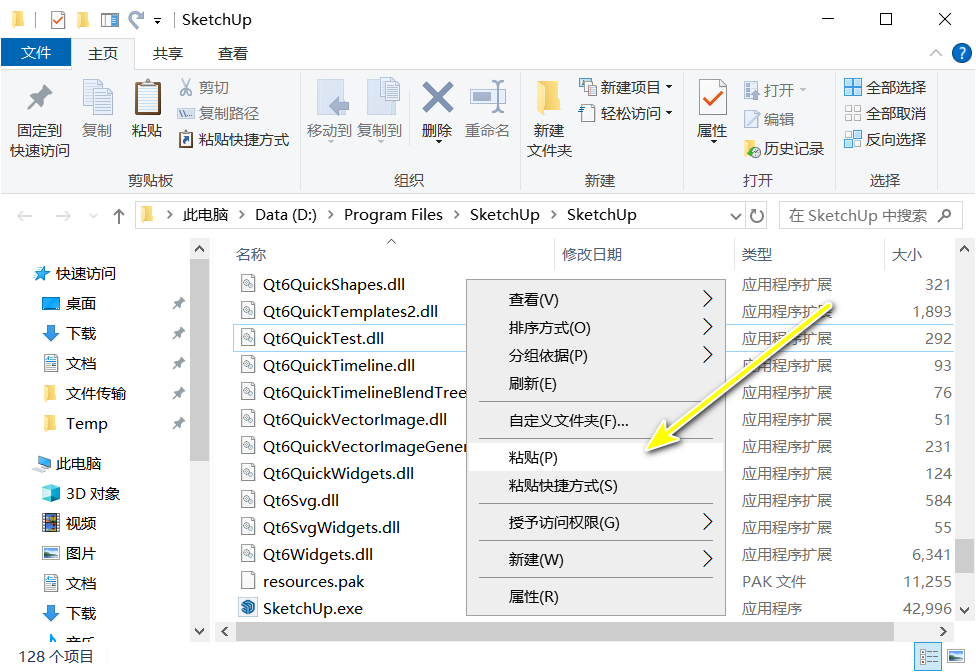
Task: Click Paste shortcut (粘贴快捷方式) in the ribbon
Action: [233, 139]
